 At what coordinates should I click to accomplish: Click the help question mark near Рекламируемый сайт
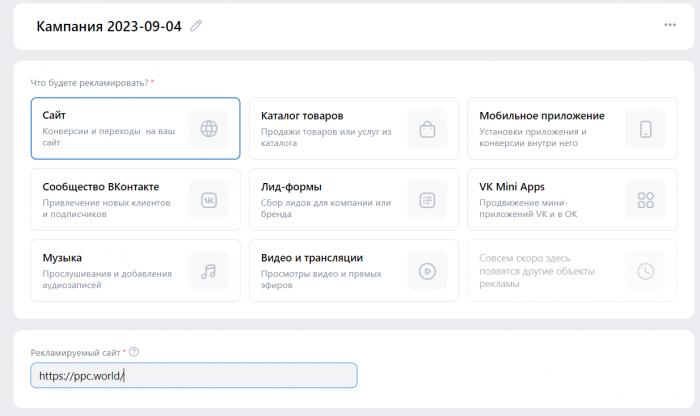coord(134,352)
